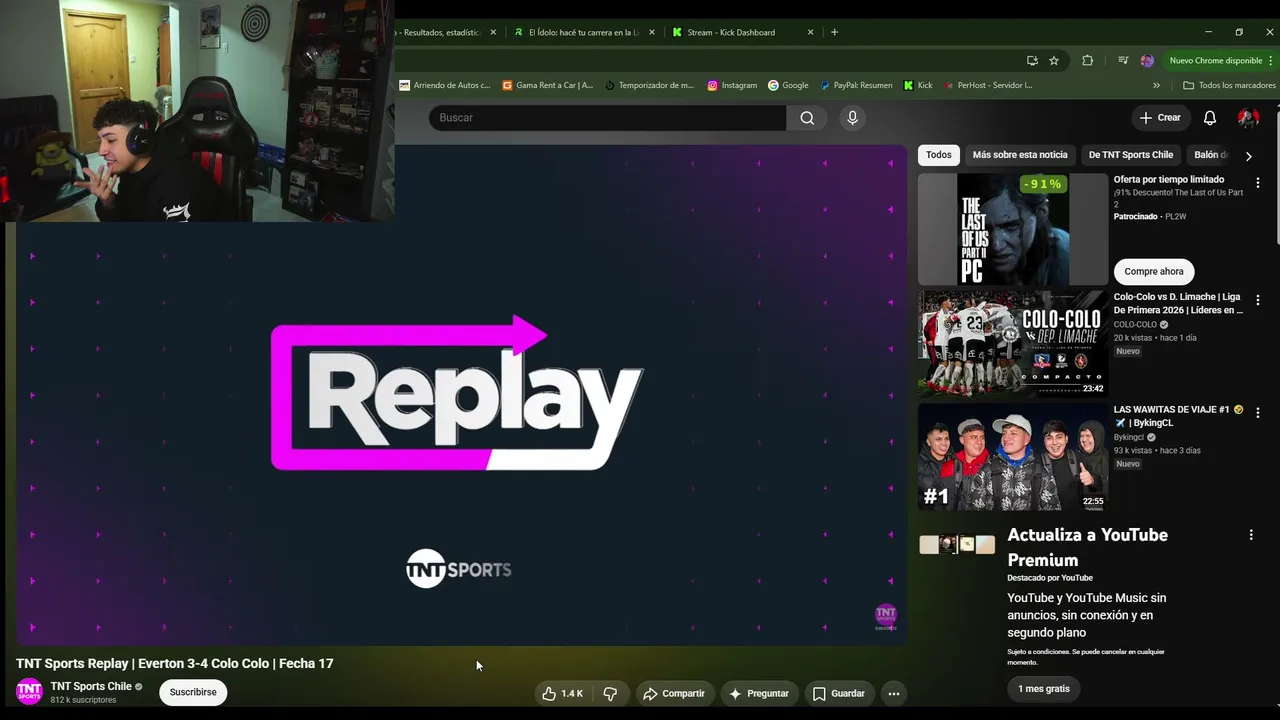Click the YouTube Premium promo thumbnail
Screen dimensions: 1280x720
[x=958, y=544]
